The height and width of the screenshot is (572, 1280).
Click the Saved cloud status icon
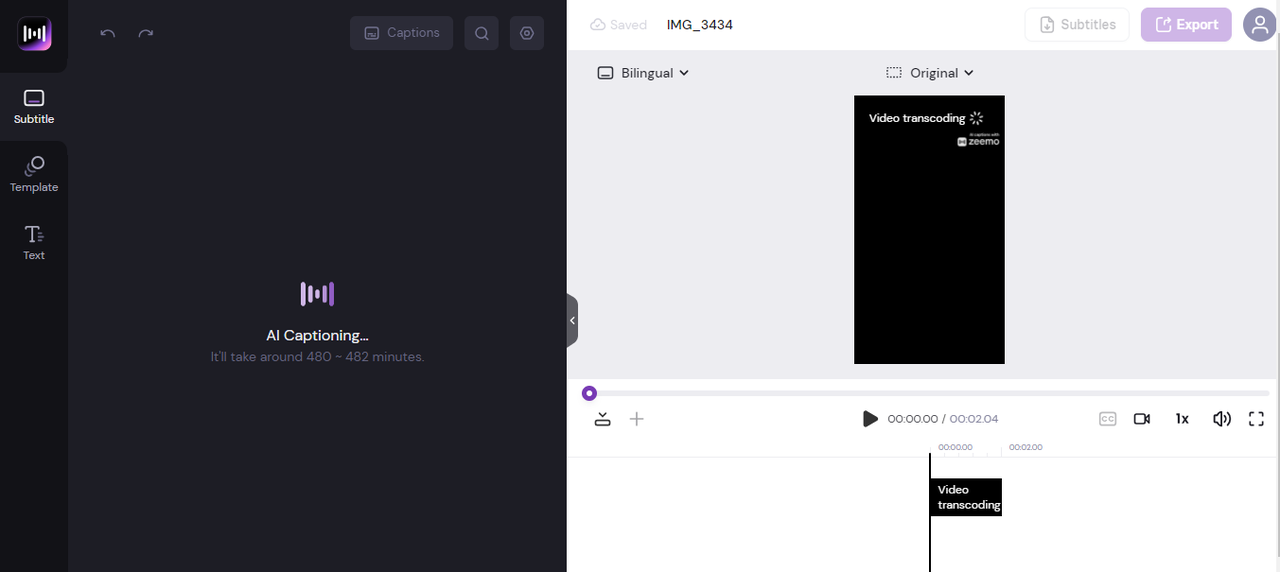click(598, 24)
